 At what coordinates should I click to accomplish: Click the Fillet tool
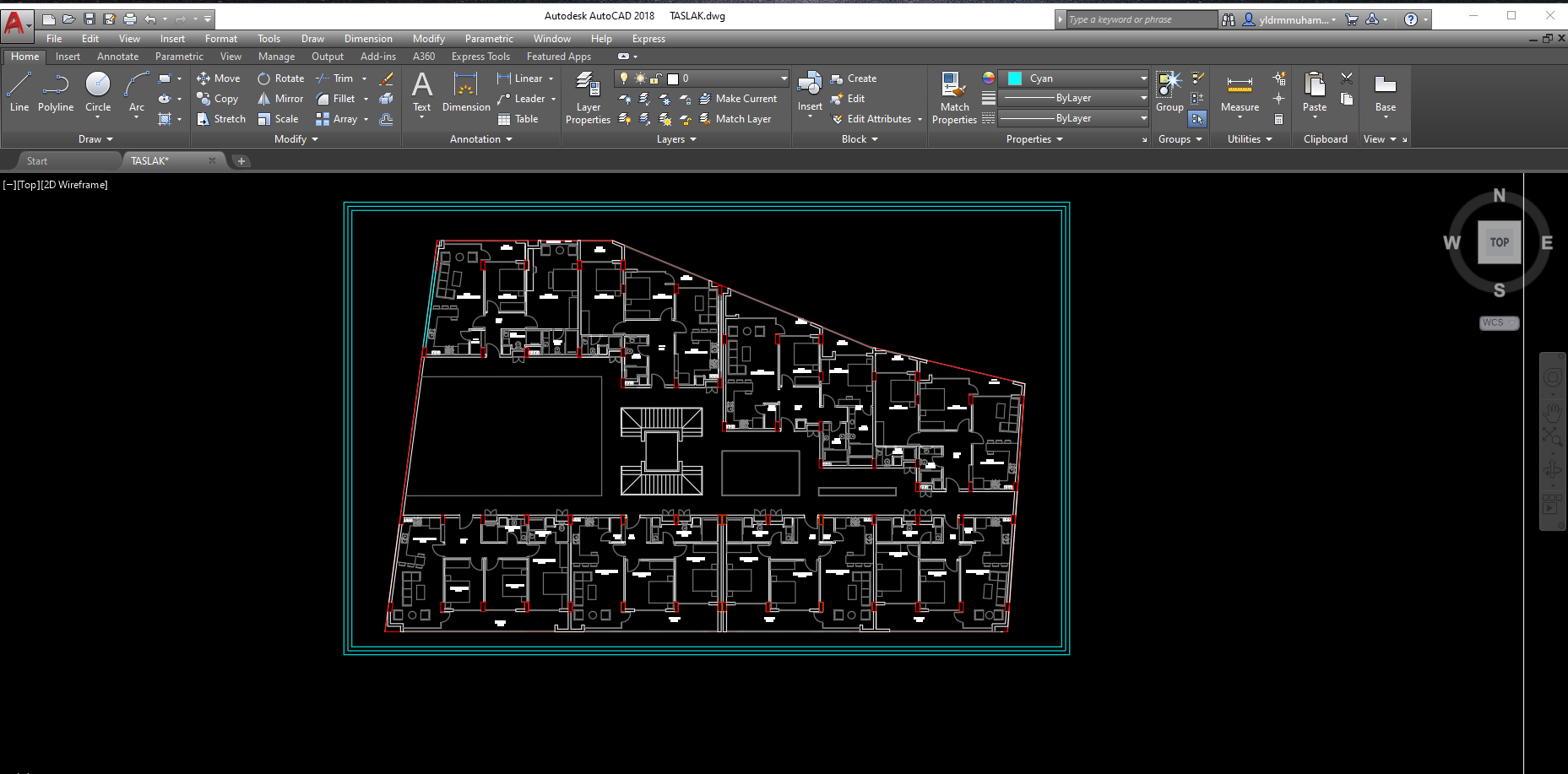click(335, 99)
